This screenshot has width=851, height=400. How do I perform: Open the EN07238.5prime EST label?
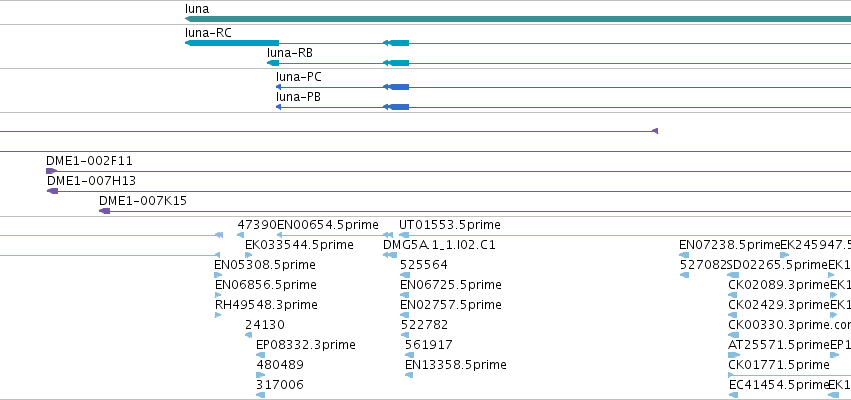point(729,245)
